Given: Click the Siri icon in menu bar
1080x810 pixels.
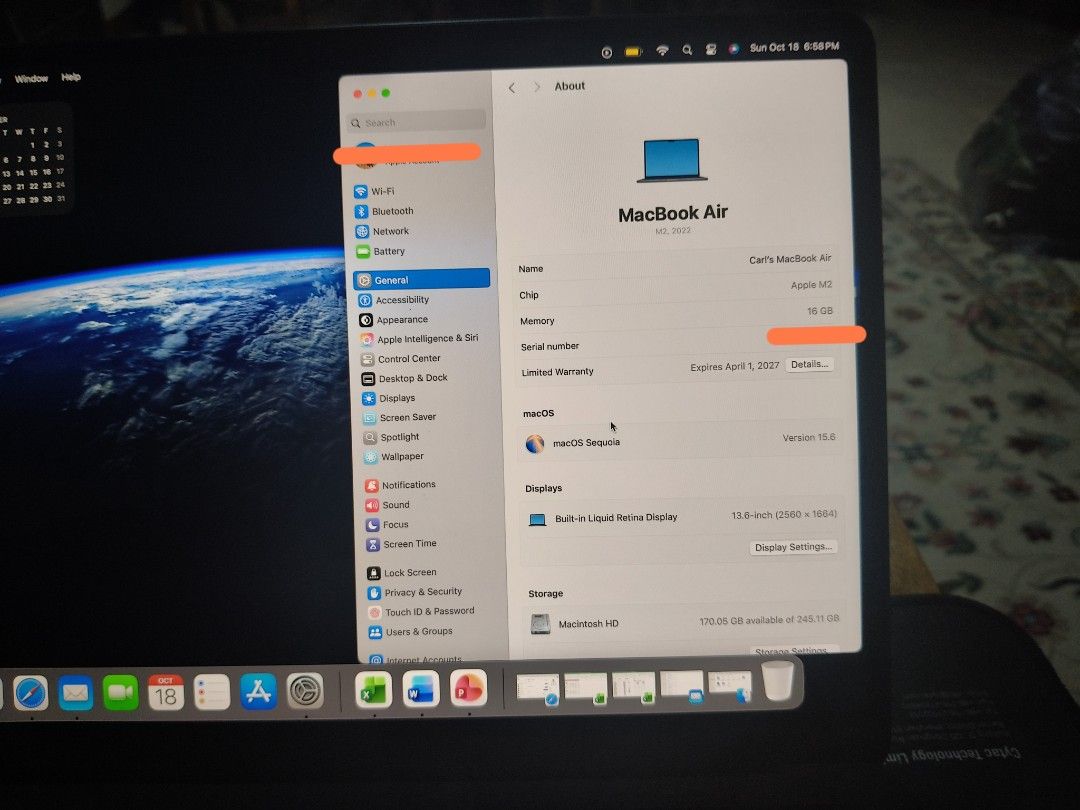Looking at the screenshot, I should tap(734, 48).
